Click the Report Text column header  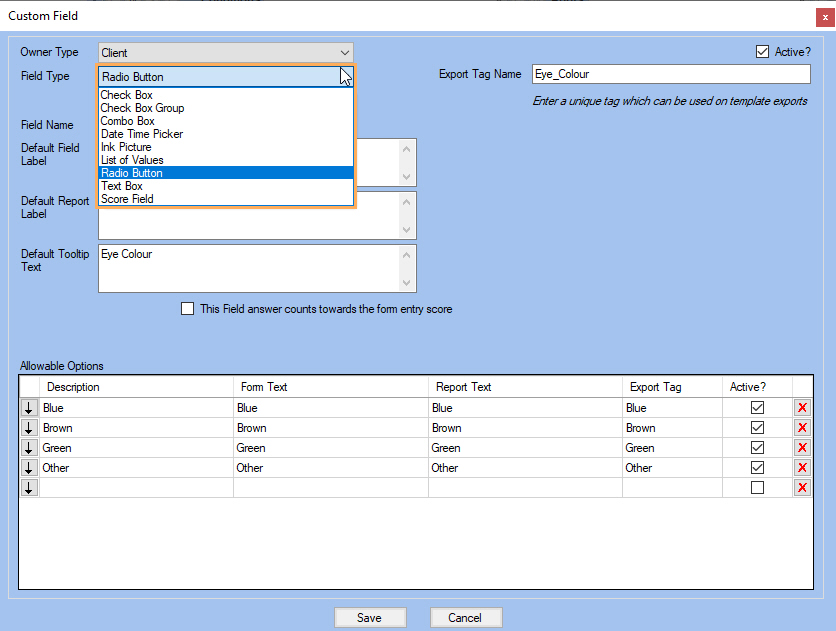(x=526, y=387)
